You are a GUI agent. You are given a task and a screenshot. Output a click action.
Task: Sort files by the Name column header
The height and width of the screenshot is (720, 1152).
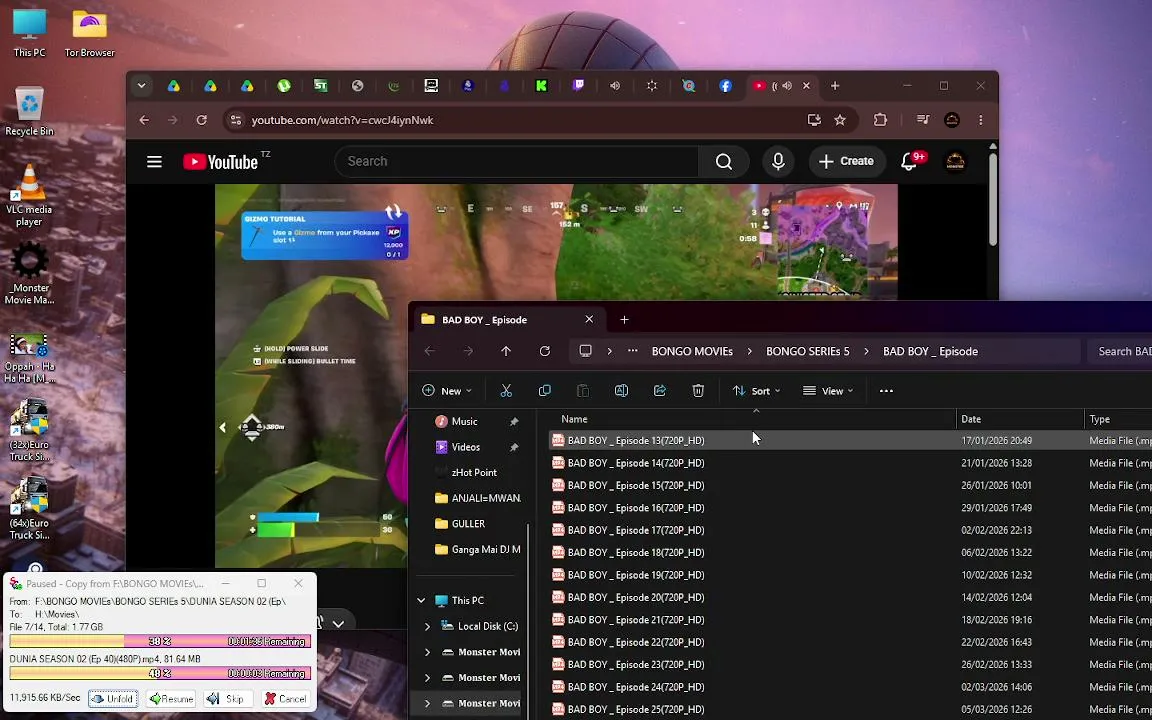(x=754, y=419)
